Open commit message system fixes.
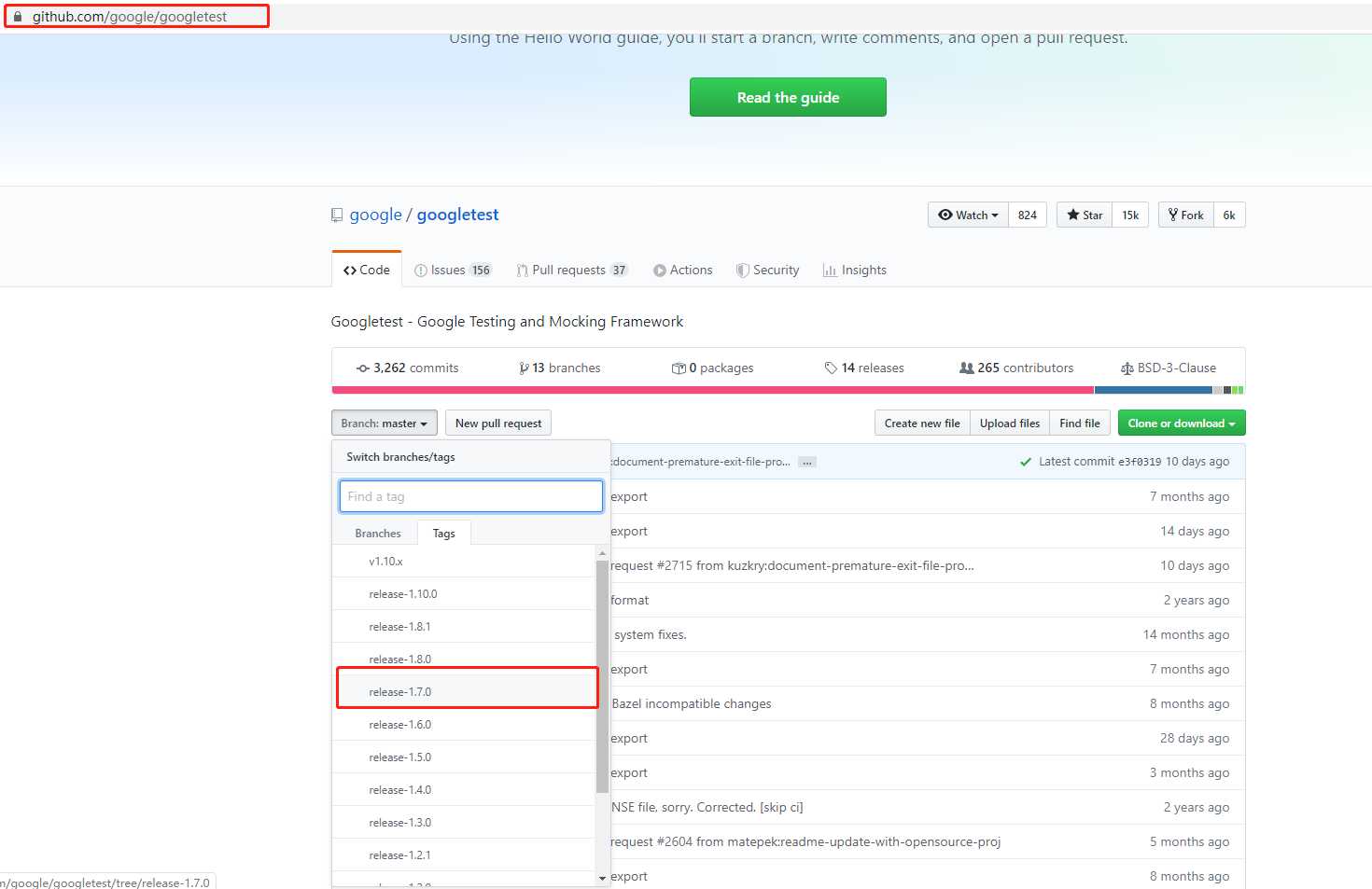 pos(650,634)
